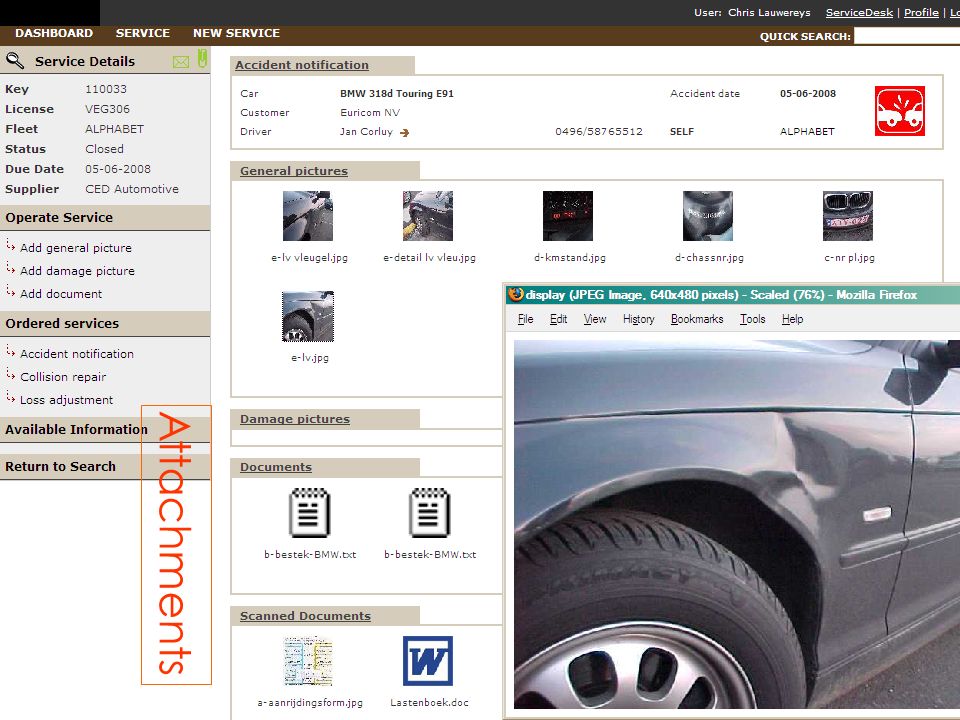Open the NEW SERVICE tab
This screenshot has height=720, width=960.
point(236,33)
